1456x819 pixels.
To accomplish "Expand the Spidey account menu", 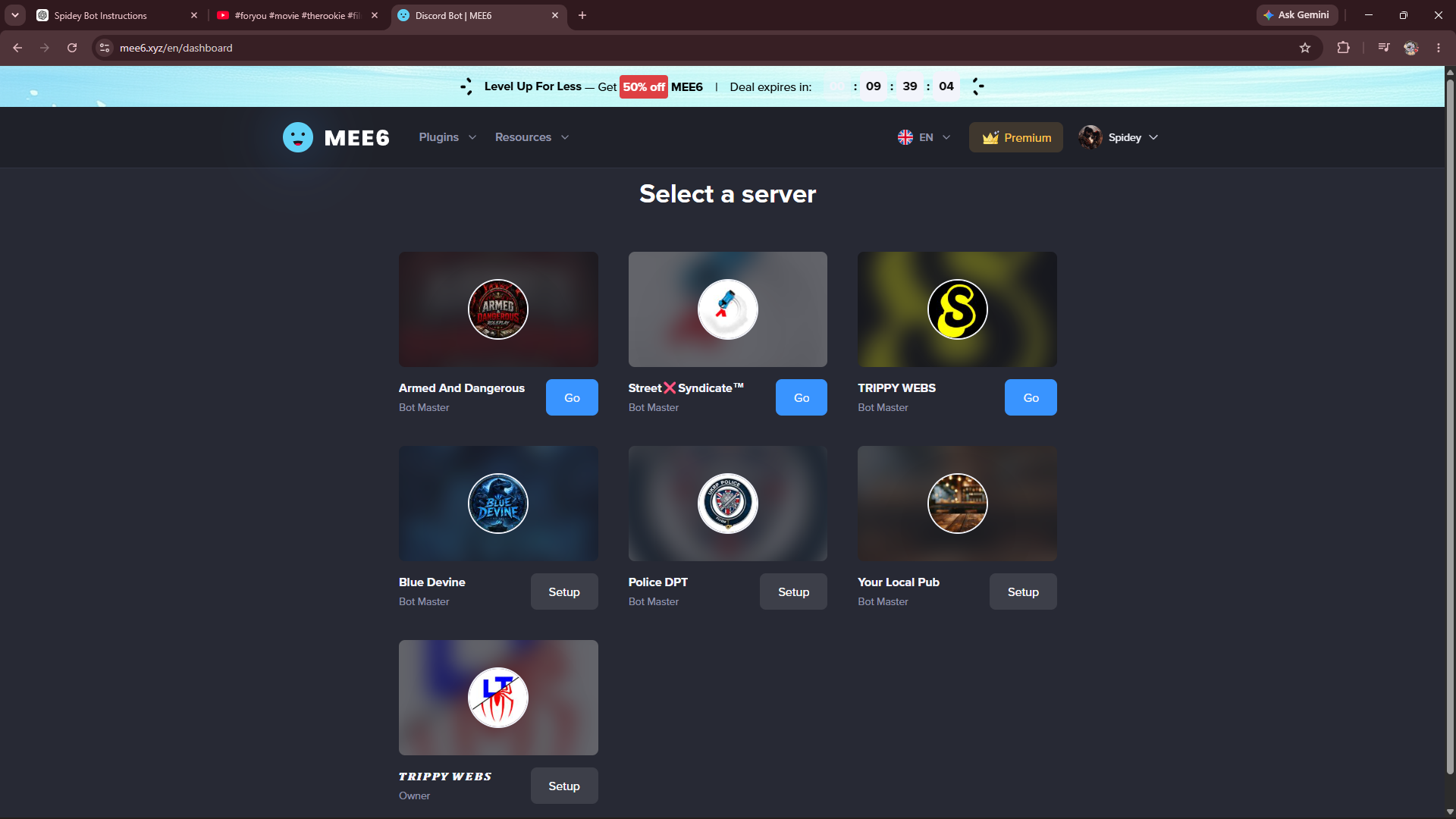I will 1119,137.
